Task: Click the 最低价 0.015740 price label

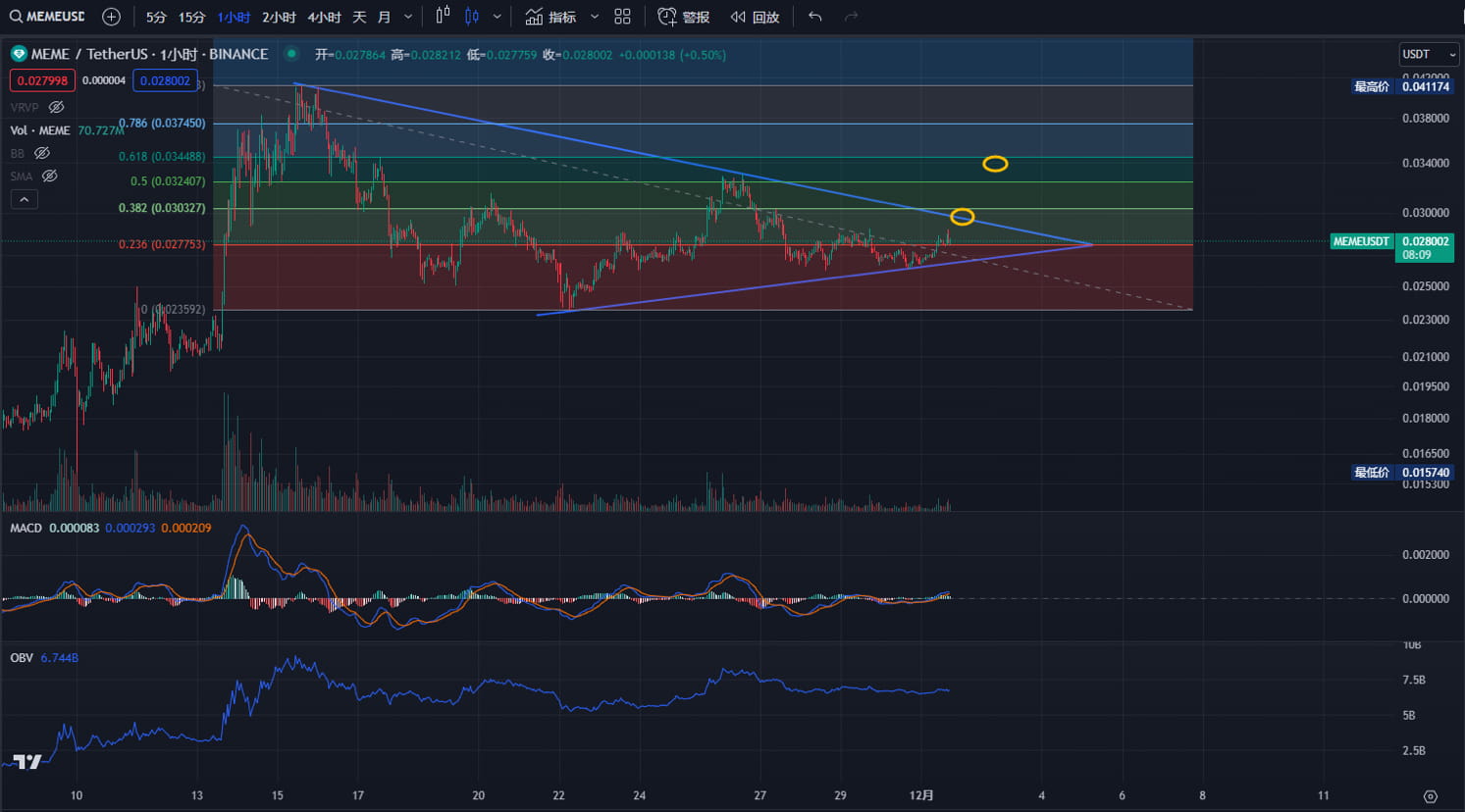Action: (x=1402, y=473)
